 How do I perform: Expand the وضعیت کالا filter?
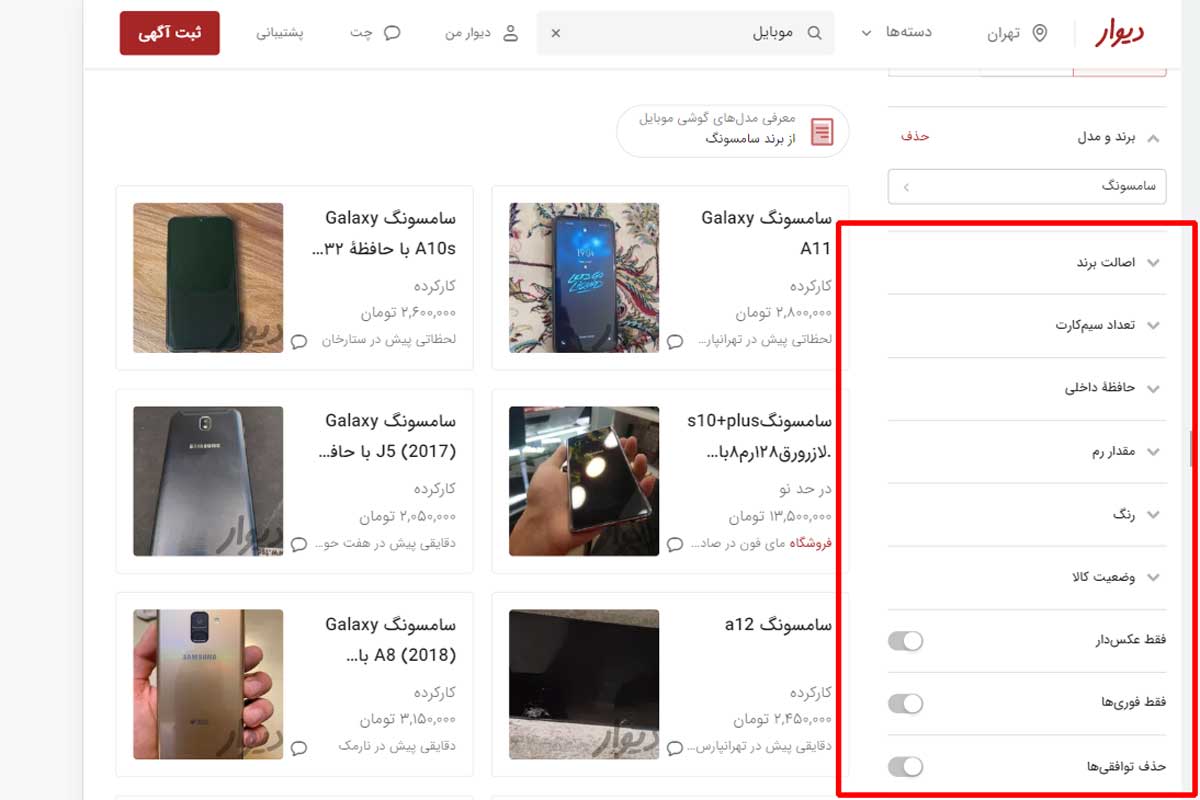1027,578
